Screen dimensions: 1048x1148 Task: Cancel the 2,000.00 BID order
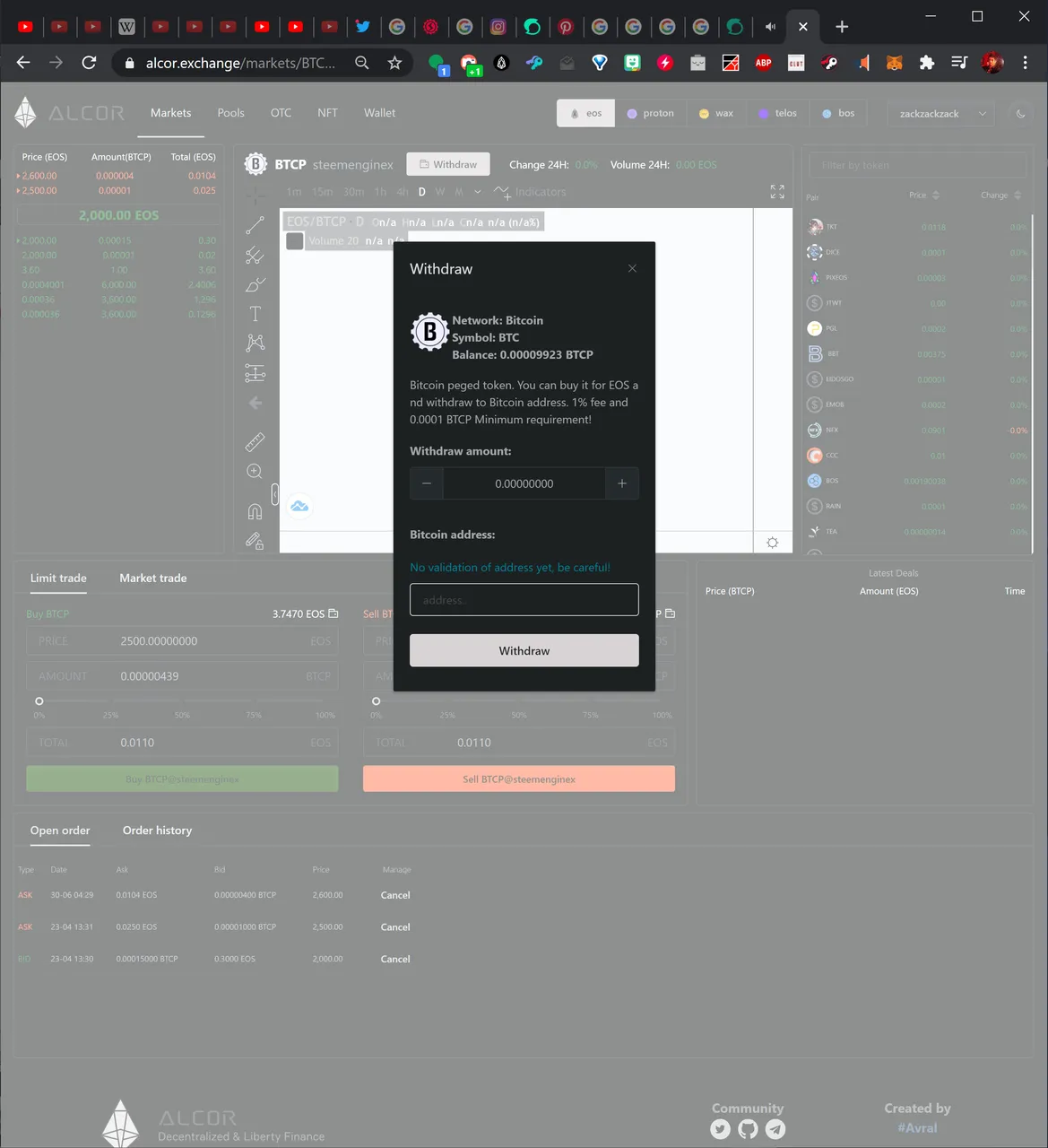(x=395, y=959)
